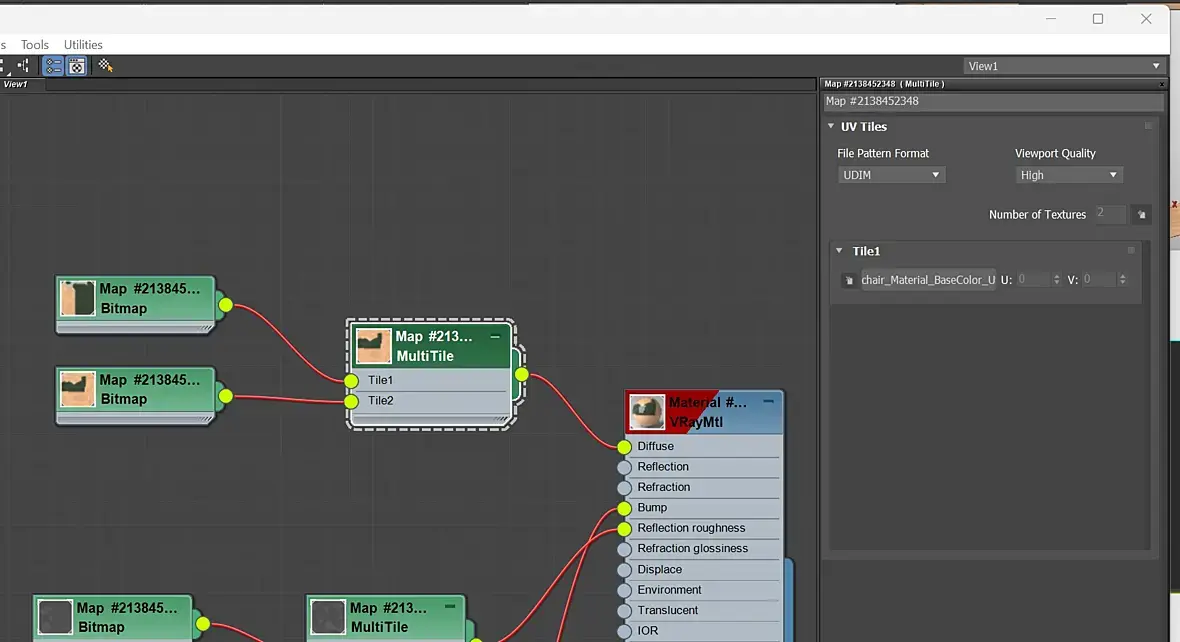1180x642 pixels.
Task: Collapse the bottom MultiTile node with minus
Action: [x=449, y=606]
